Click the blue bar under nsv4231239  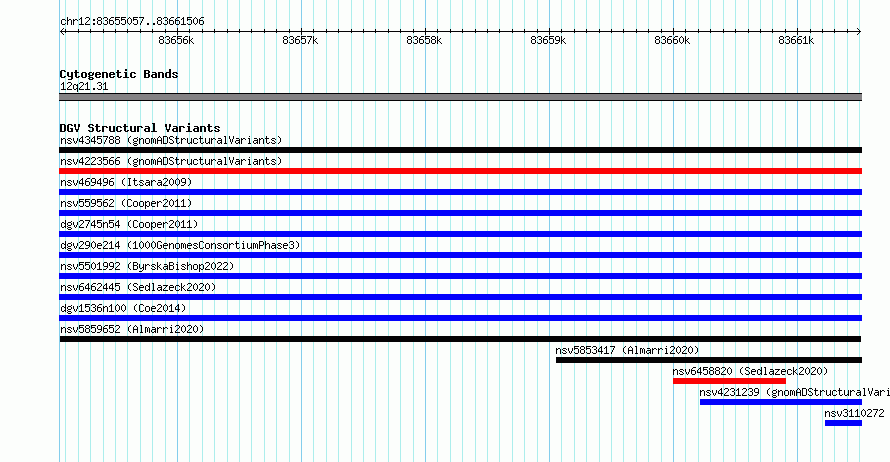tap(780, 402)
